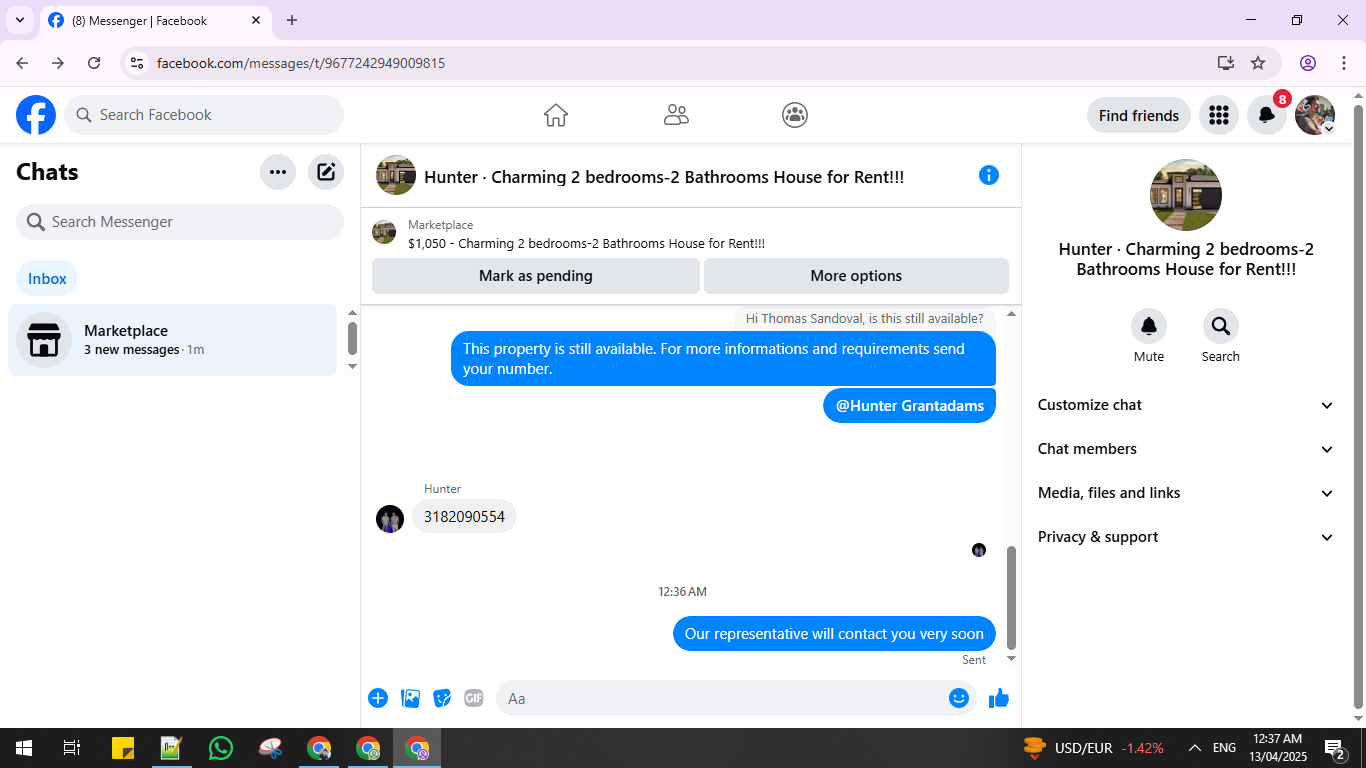Screen dimensions: 1366x768
Task: Open the Friends icon in top navigation
Action: (676, 115)
